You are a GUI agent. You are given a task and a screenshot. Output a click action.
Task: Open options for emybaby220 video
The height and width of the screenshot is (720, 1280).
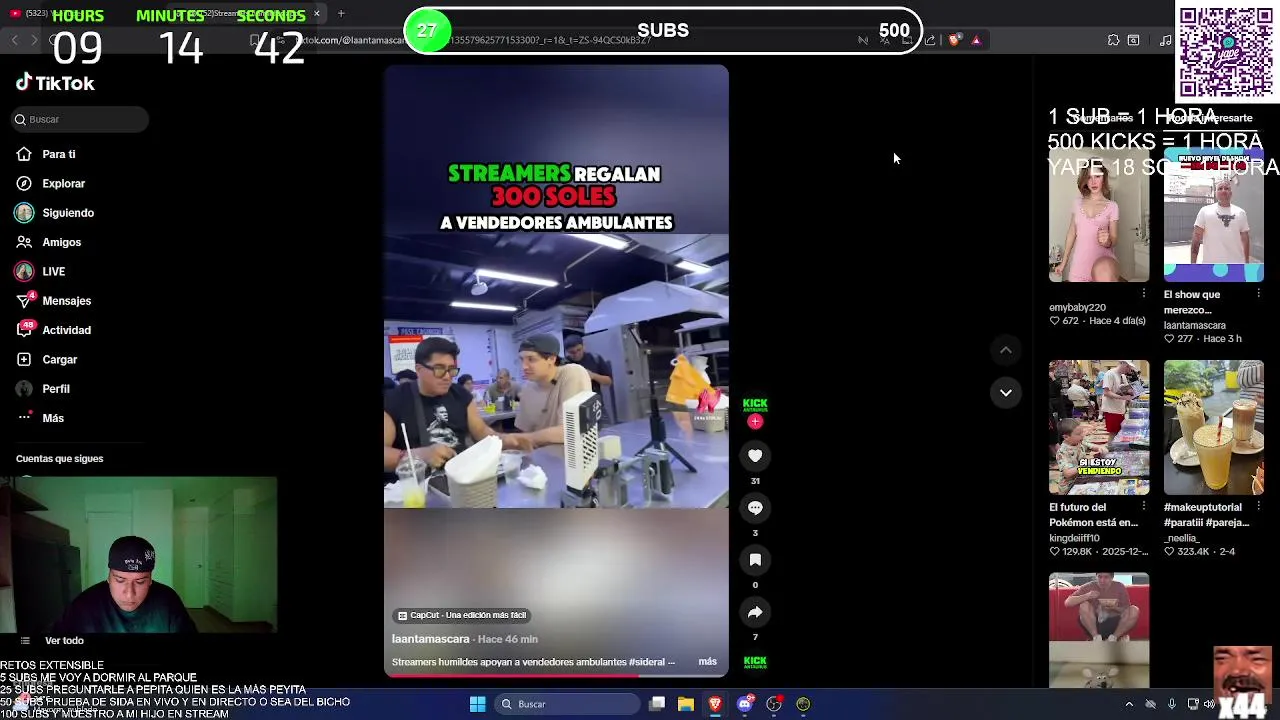[1144, 294]
